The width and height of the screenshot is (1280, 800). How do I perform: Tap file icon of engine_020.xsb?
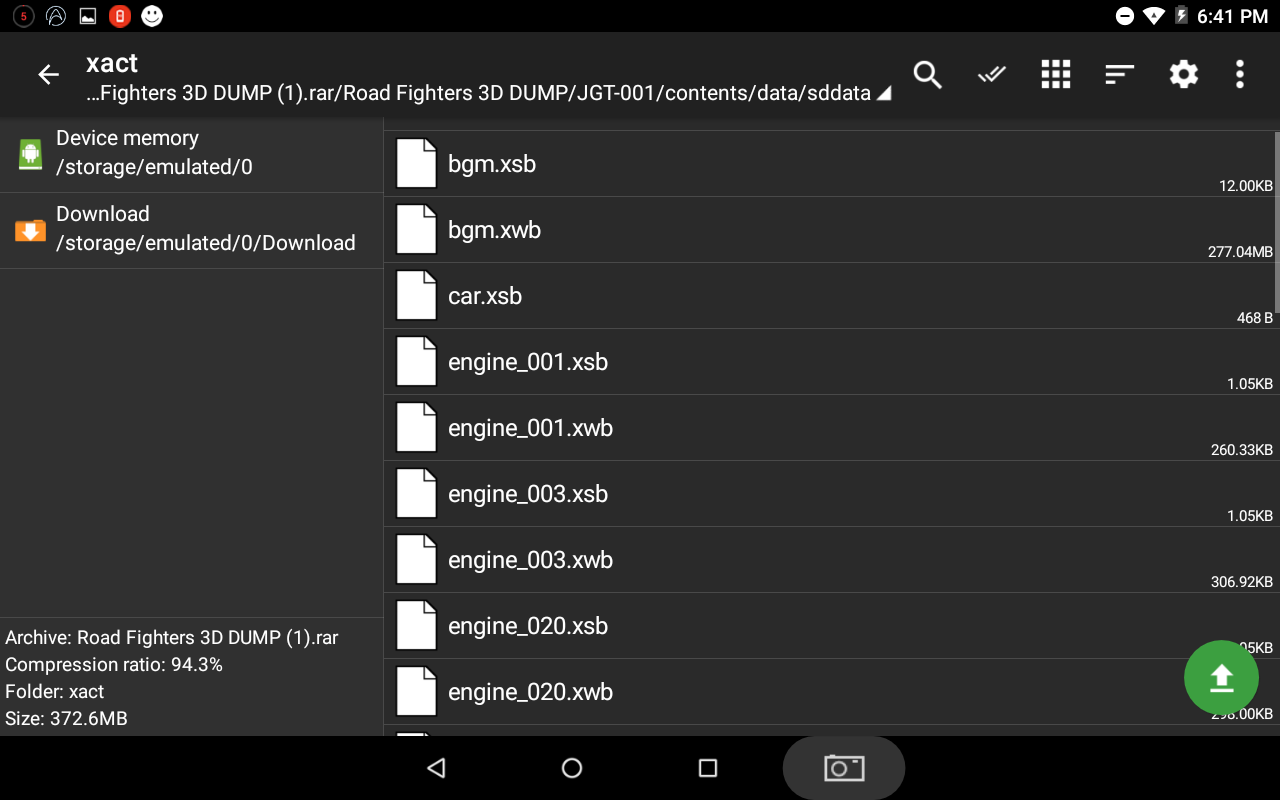coord(416,626)
